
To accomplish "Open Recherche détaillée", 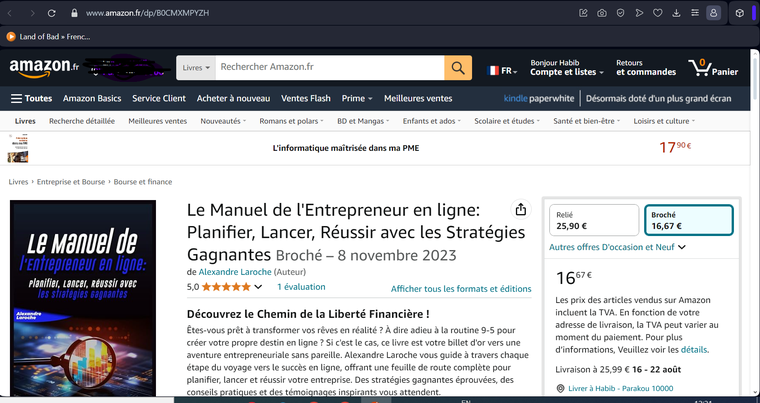I will point(82,121).
